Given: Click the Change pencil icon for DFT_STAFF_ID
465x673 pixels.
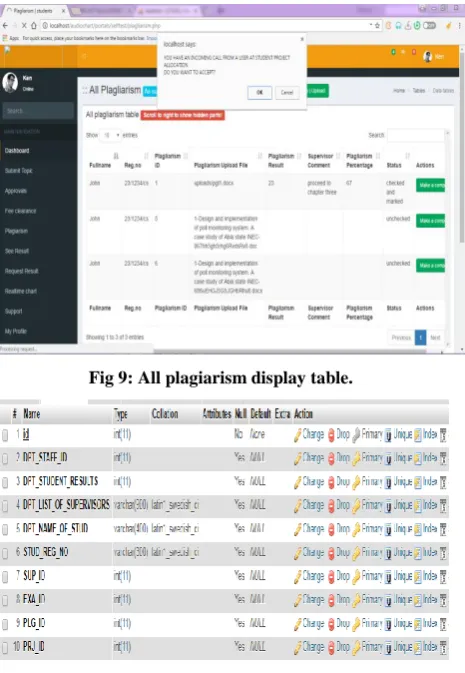Looking at the screenshot, I should pyautogui.click(x=298, y=459).
